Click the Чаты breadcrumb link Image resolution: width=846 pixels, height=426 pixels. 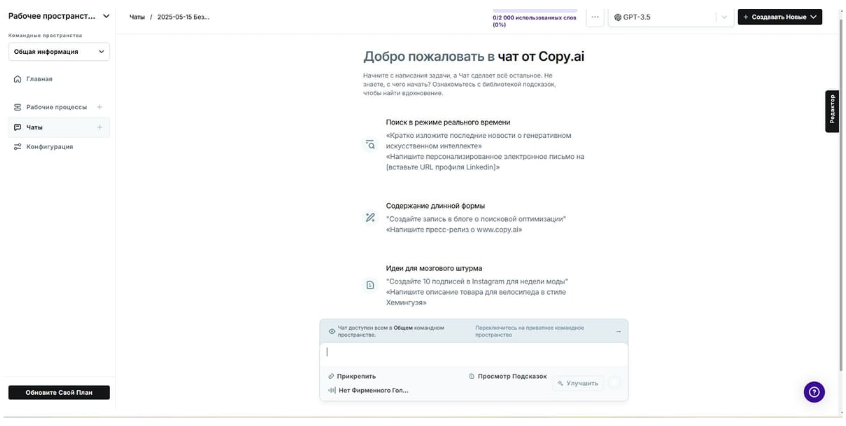137,17
